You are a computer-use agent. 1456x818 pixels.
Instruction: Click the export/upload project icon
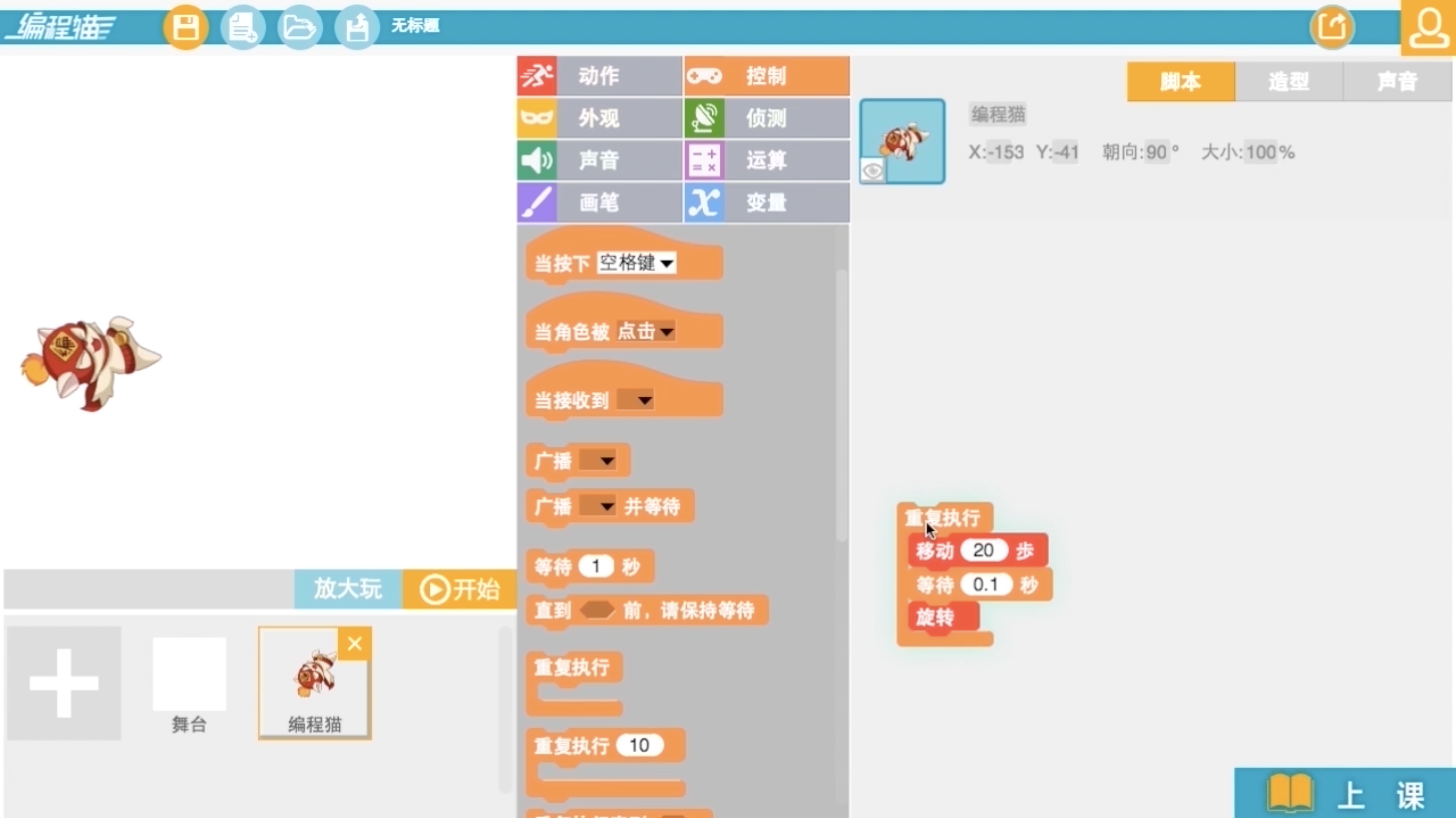pos(356,27)
